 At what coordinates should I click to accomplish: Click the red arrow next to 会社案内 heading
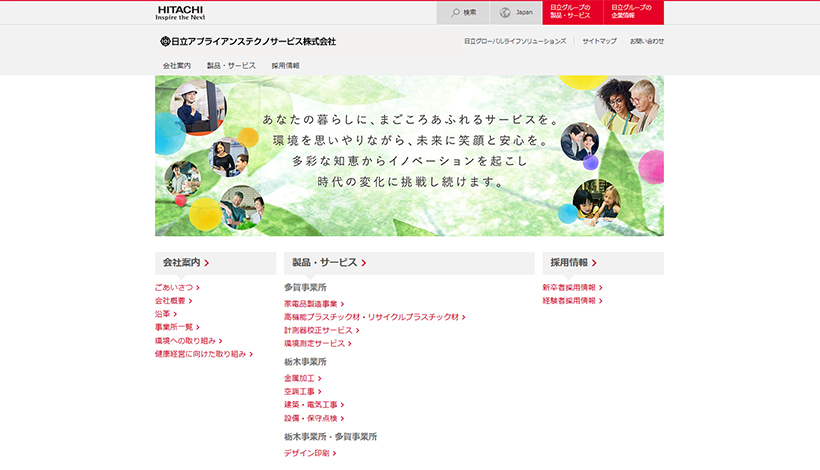pos(207,263)
